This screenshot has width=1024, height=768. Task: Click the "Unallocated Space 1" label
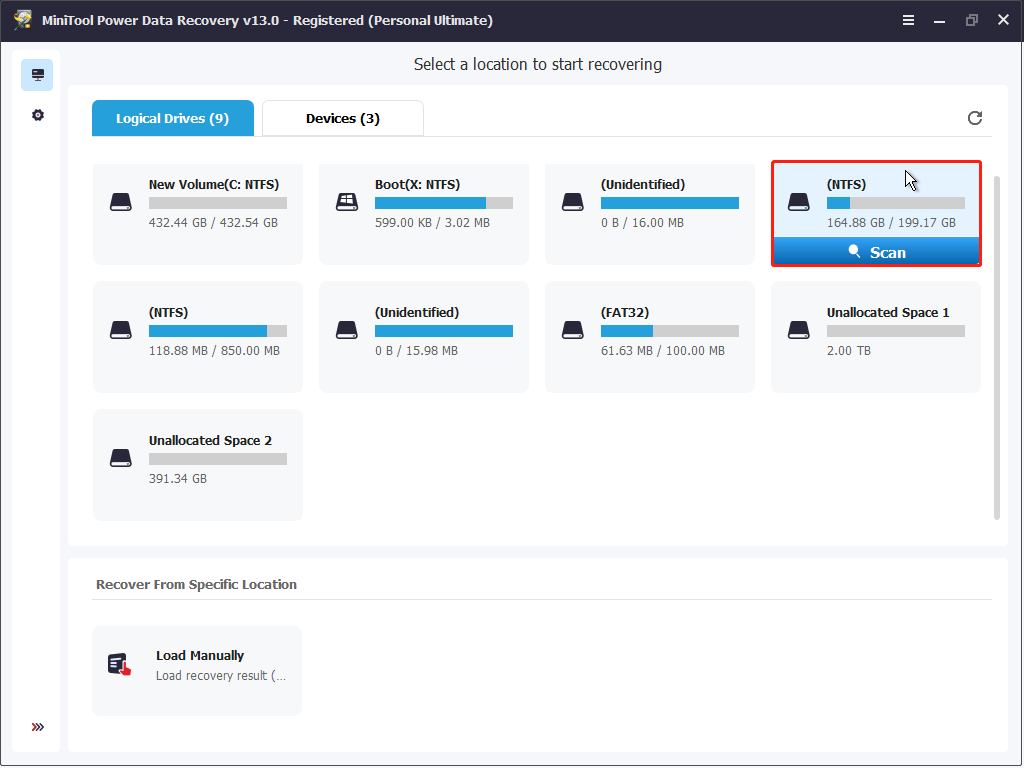click(x=888, y=313)
